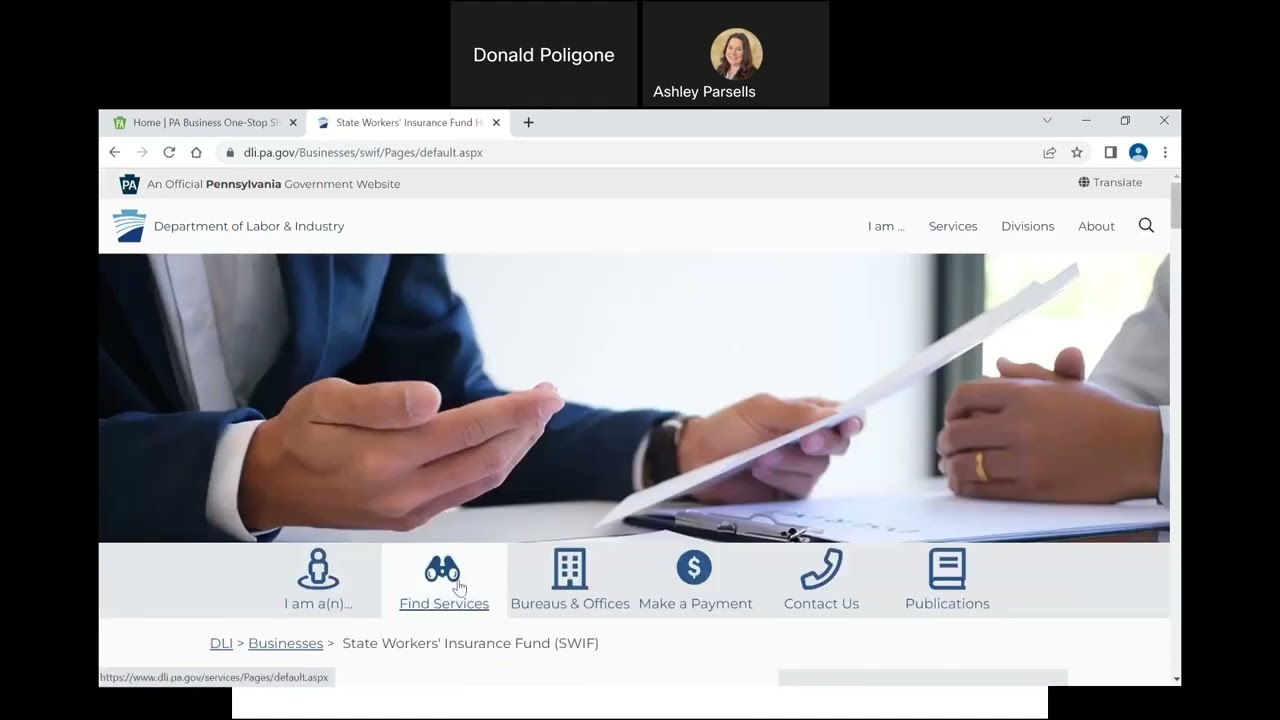Select Ashley Parsells participant video tile
The height and width of the screenshot is (720, 1280).
point(736,54)
